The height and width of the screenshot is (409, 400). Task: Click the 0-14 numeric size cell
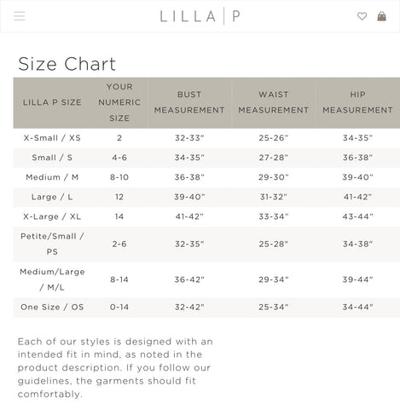(x=119, y=307)
